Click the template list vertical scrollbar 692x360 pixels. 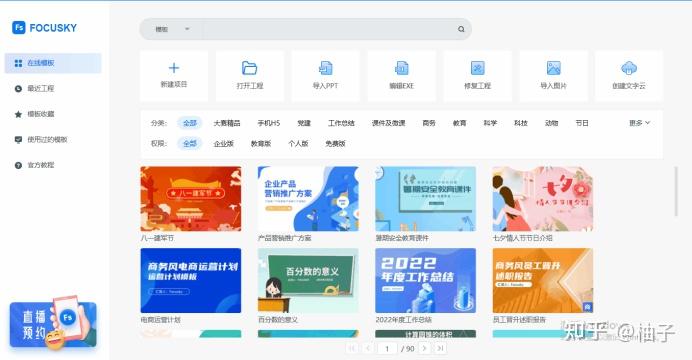(x=676, y=191)
